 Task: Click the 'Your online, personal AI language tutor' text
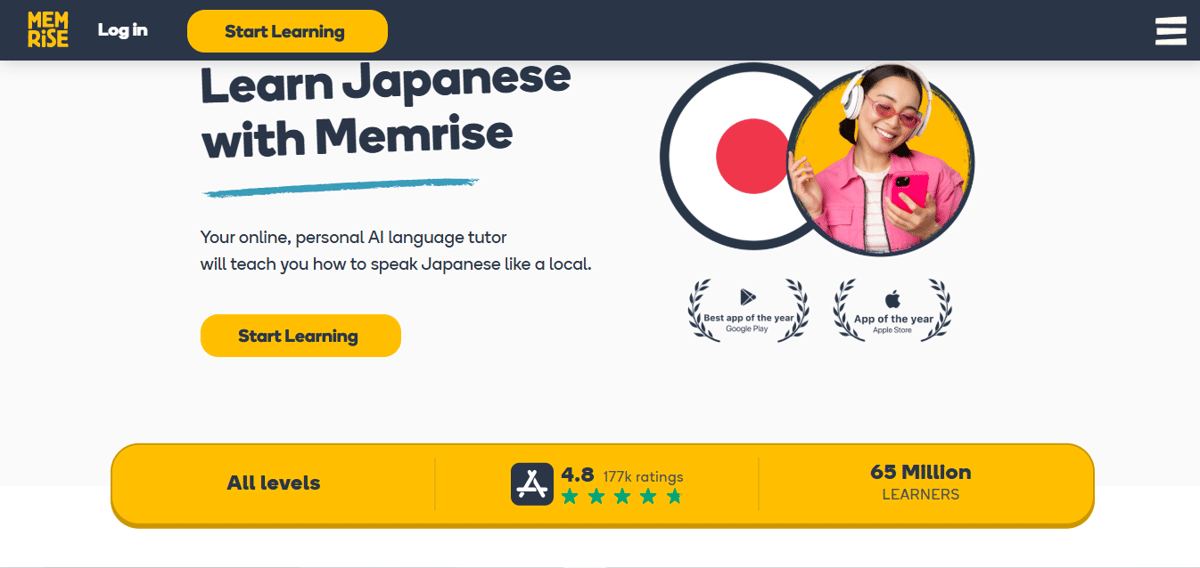[354, 238]
